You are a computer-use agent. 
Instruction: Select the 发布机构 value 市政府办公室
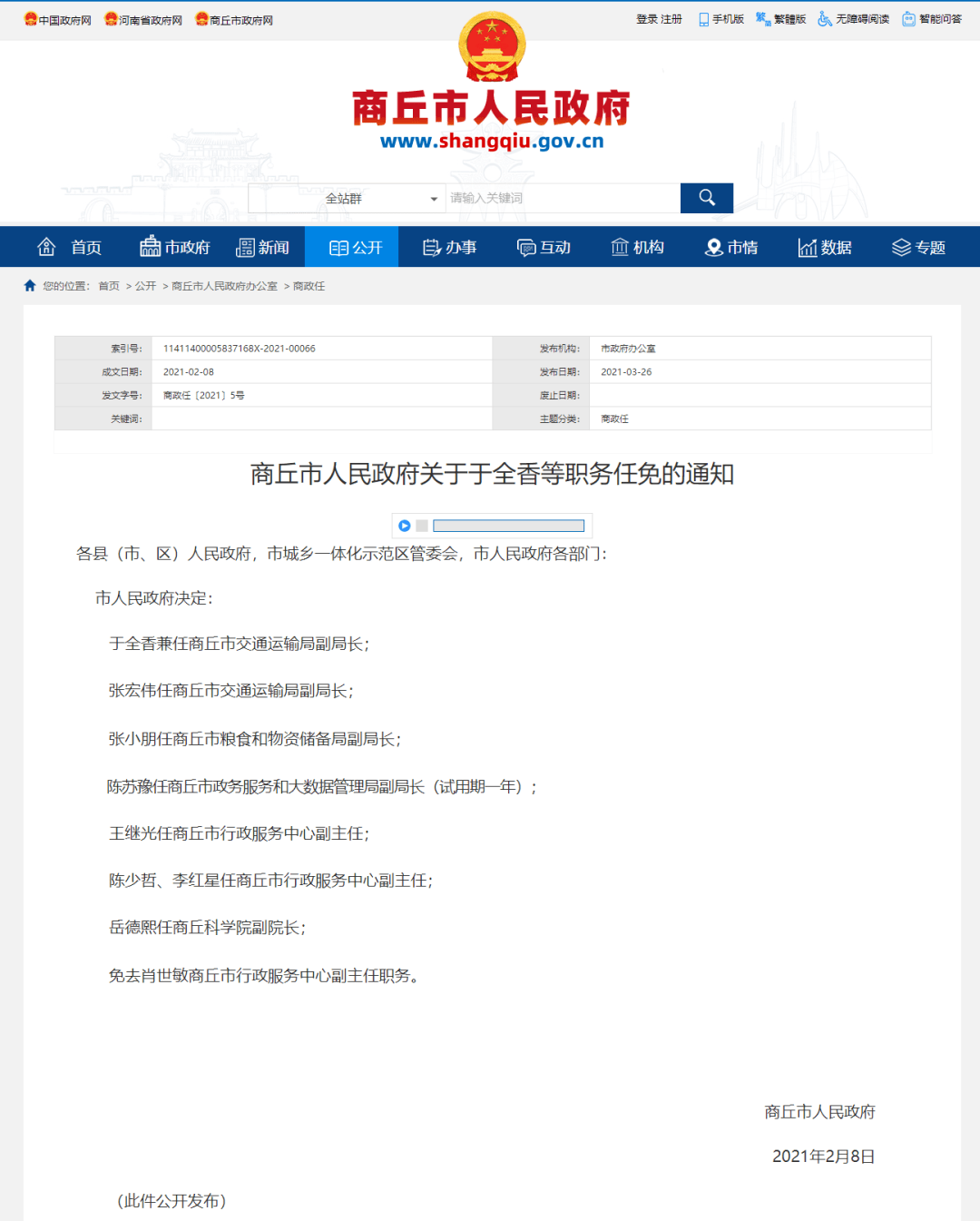click(628, 349)
